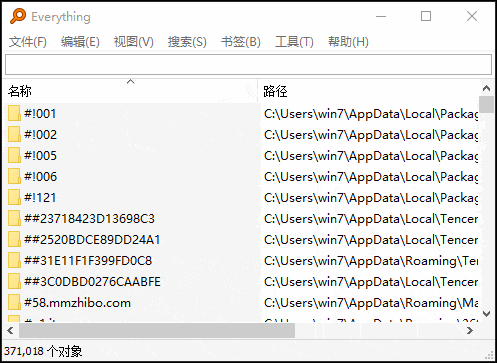
Task: Click the vertical scrollbar thumb
Action: tap(486, 104)
